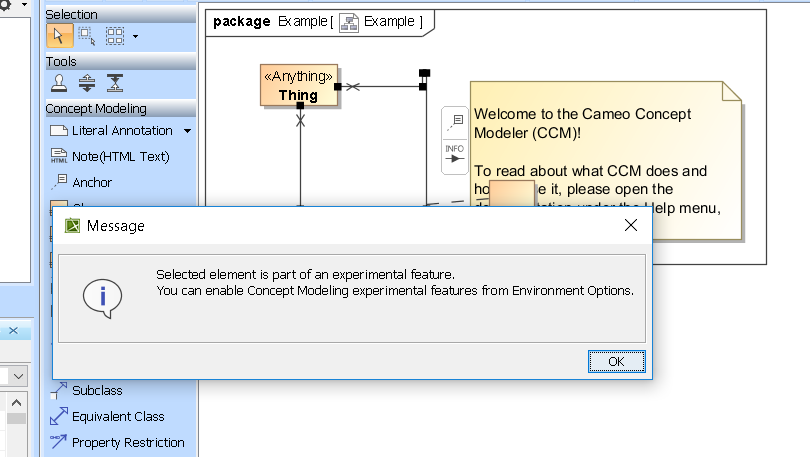This screenshot has height=457, width=810.
Task: Select the Note(HTML Text) tool
Action: coord(110,157)
